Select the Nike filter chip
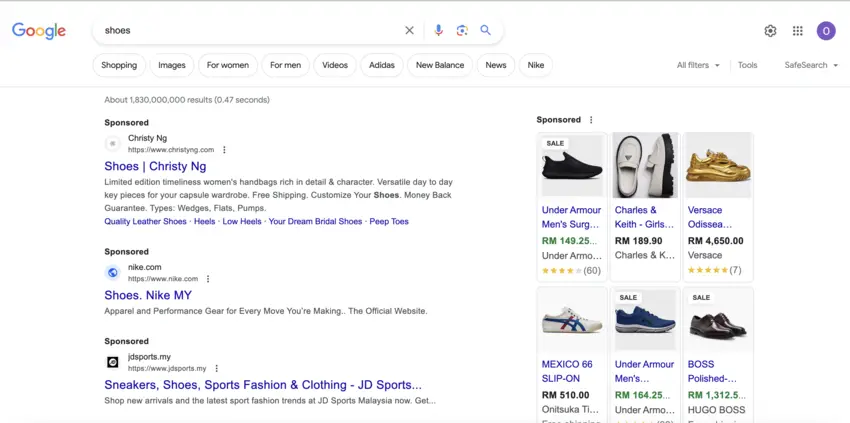 (536, 65)
